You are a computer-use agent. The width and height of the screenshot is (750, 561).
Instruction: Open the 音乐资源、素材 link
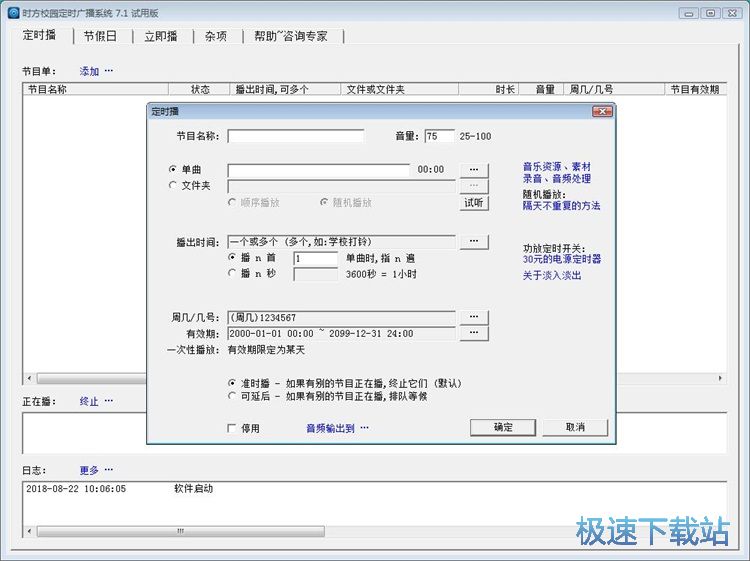(557, 167)
